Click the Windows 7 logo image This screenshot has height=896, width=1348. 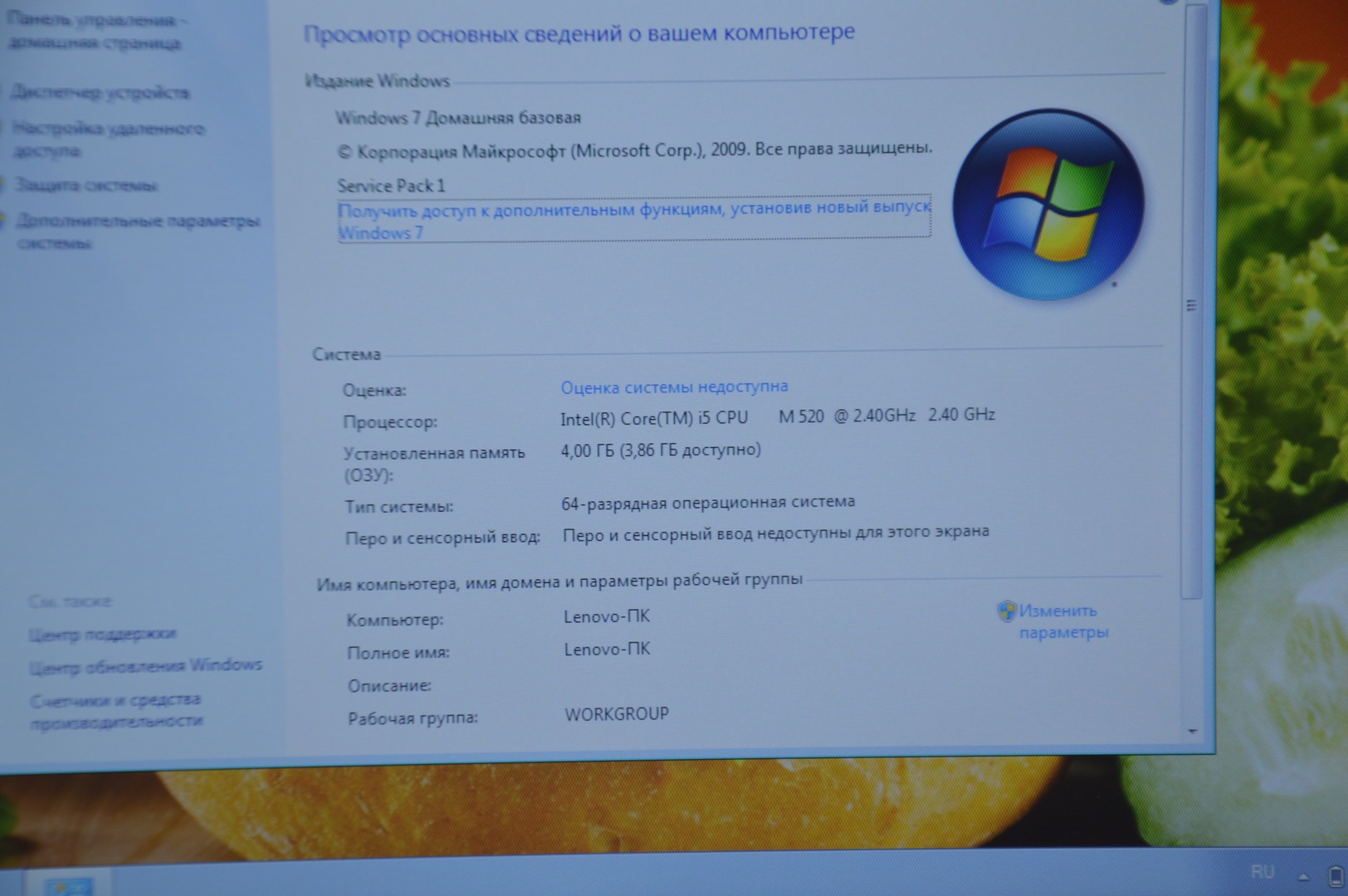click(1048, 204)
